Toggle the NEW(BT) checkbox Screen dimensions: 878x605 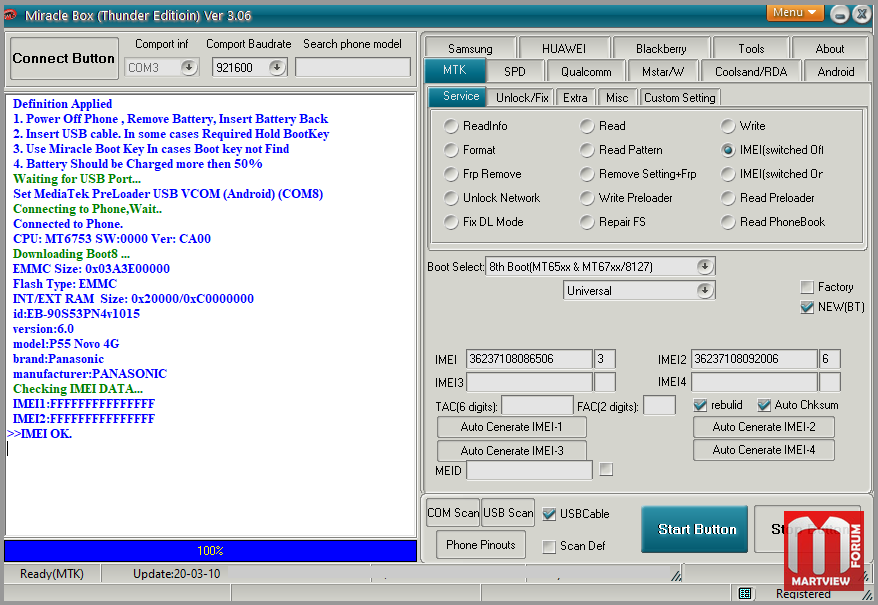coord(807,307)
